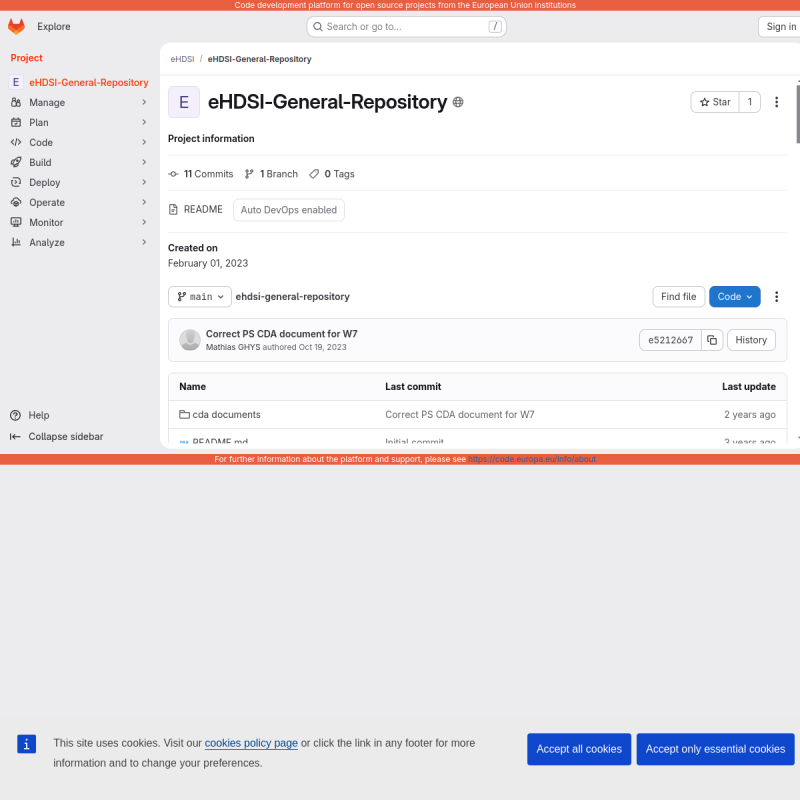Open the Help menu
This screenshot has height=800, width=800.
point(30,415)
